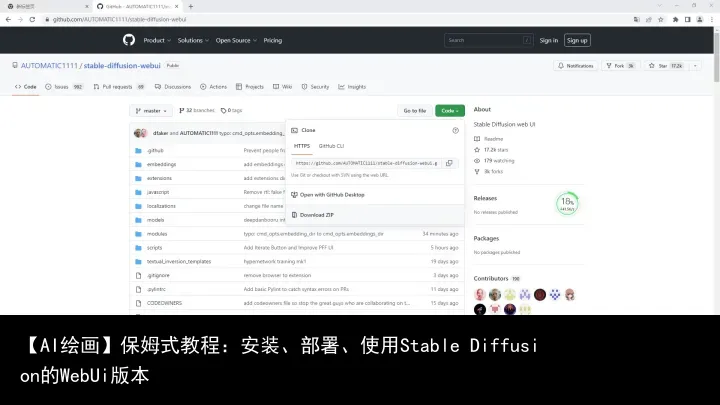This screenshot has height=405, width=720.
Task: Open the models folder
Action: pyautogui.click(x=155, y=220)
